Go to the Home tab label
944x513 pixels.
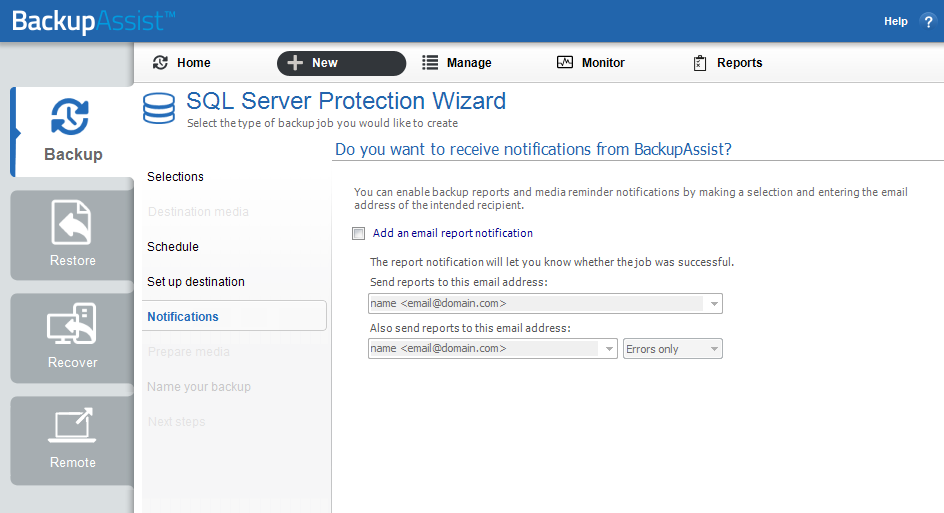[x=193, y=63]
